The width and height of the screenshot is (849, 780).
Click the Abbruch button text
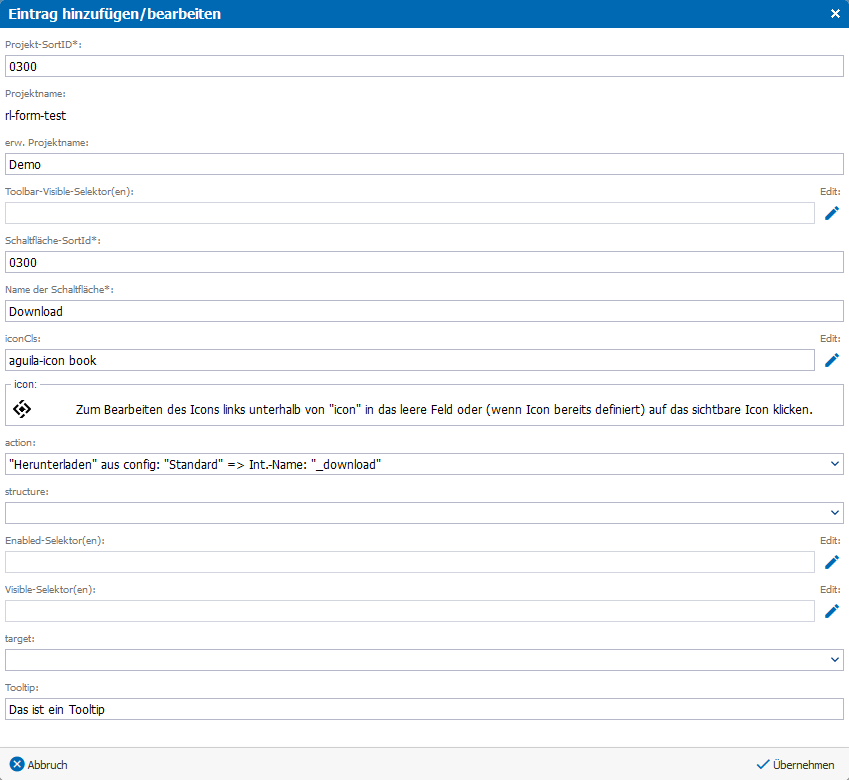[x=48, y=765]
